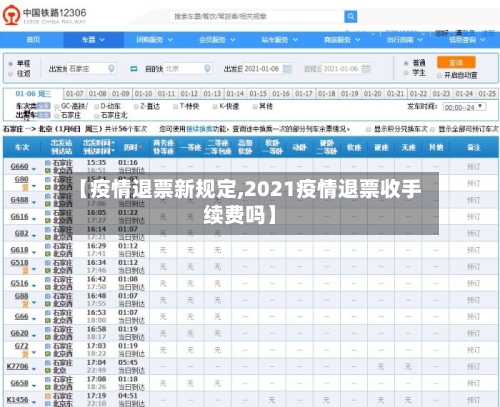This screenshot has width=500, height=407.
Task: Click 预订 button for train K7706
Action: [x=473, y=367]
